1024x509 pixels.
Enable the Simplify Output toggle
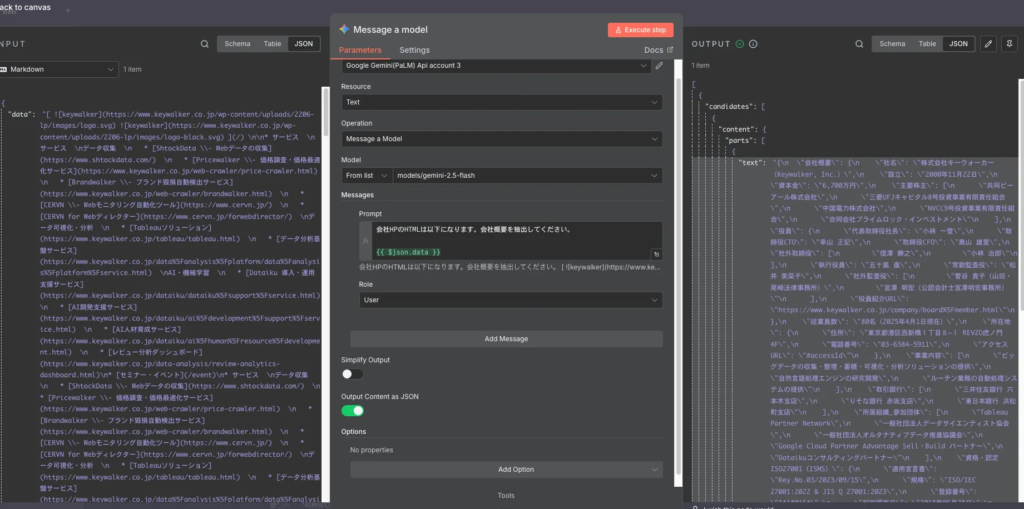click(352, 373)
